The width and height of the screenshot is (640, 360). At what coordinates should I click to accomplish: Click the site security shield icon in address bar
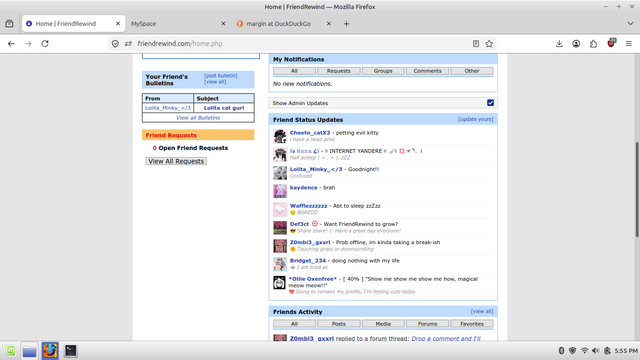tap(115, 44)
